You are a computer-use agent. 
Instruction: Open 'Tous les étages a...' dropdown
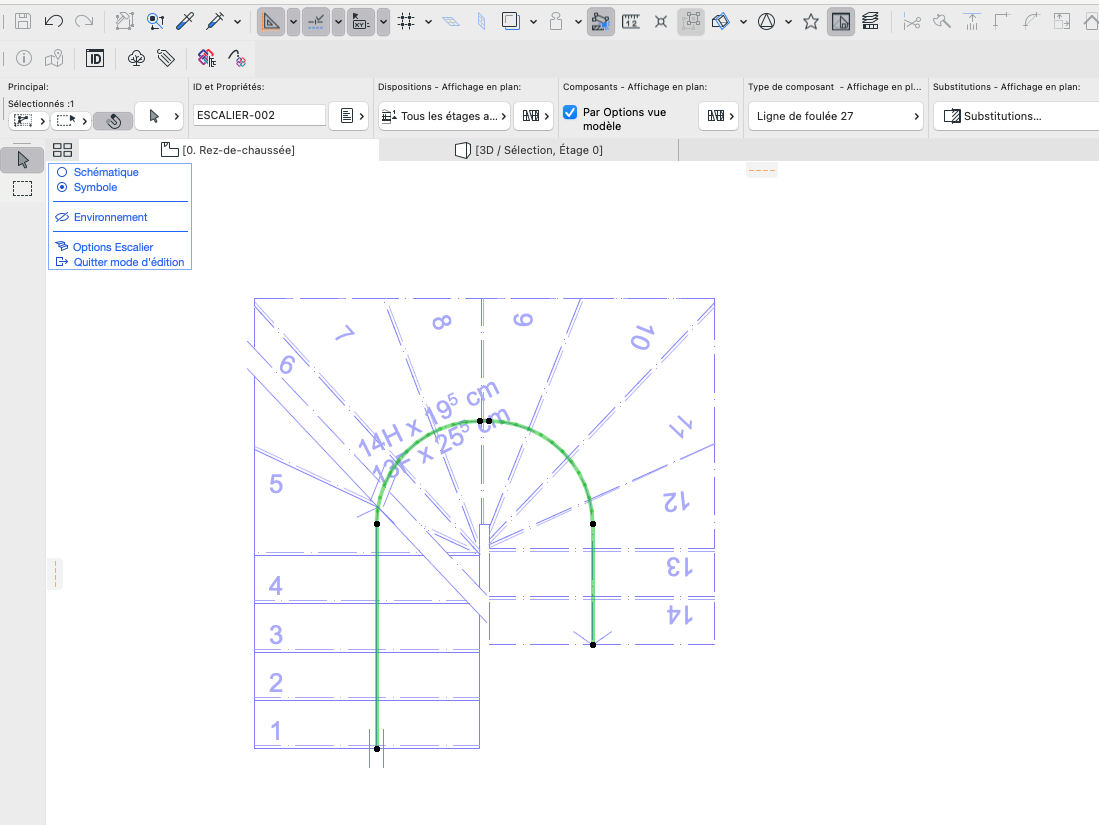click(444, 116)
